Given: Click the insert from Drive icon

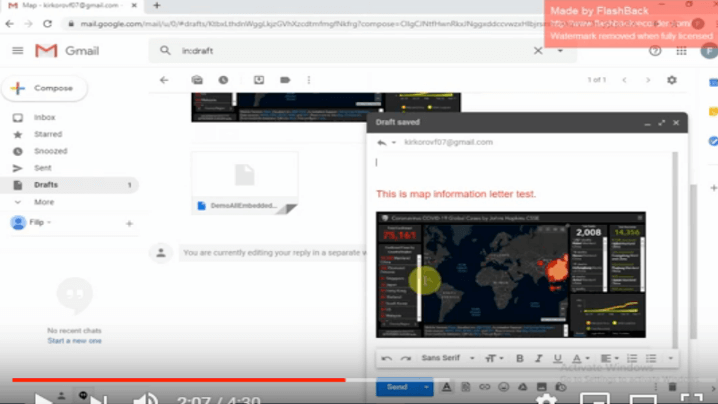Looking at the screenshot, I should 522,388.
